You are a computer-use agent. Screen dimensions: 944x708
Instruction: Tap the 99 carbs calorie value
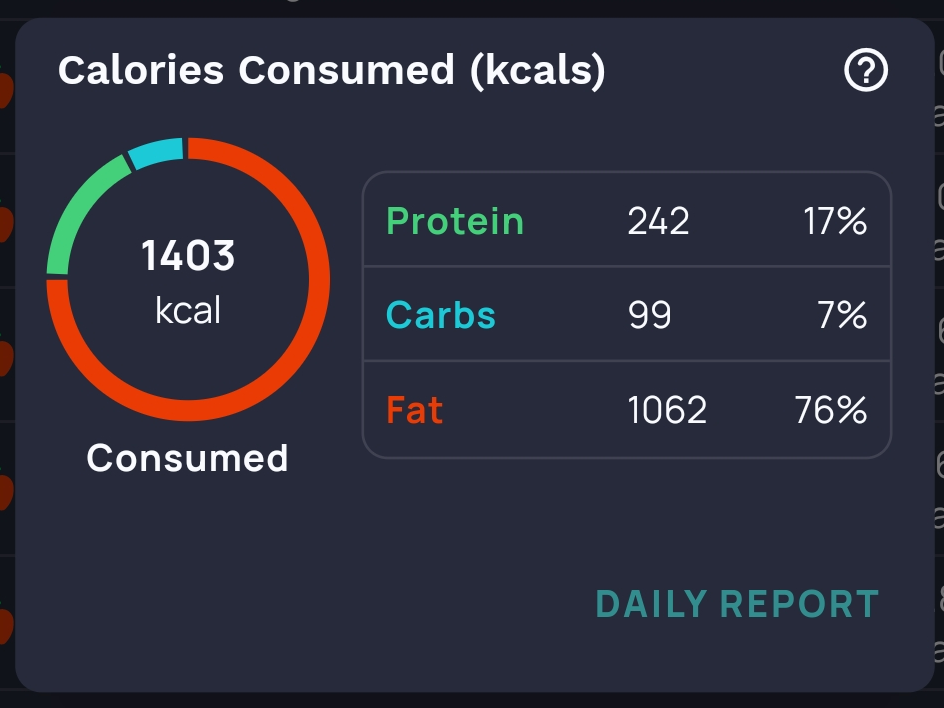tap(649, 315)
